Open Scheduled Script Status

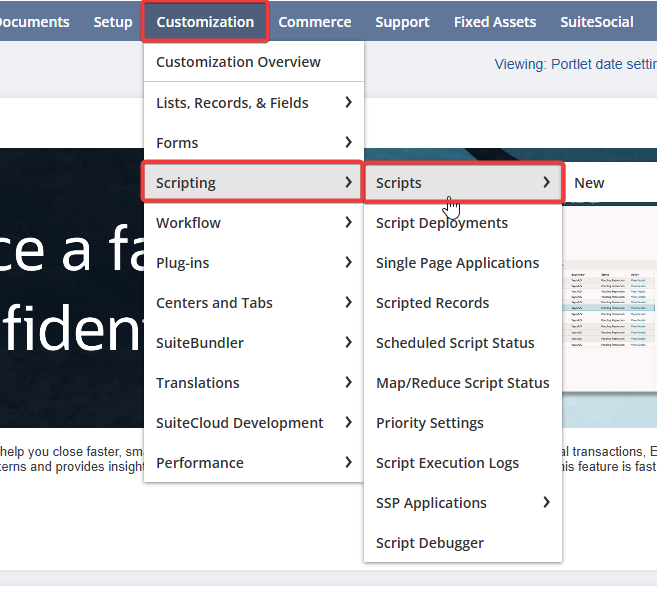pyautogui.click(x=463, y=343)
